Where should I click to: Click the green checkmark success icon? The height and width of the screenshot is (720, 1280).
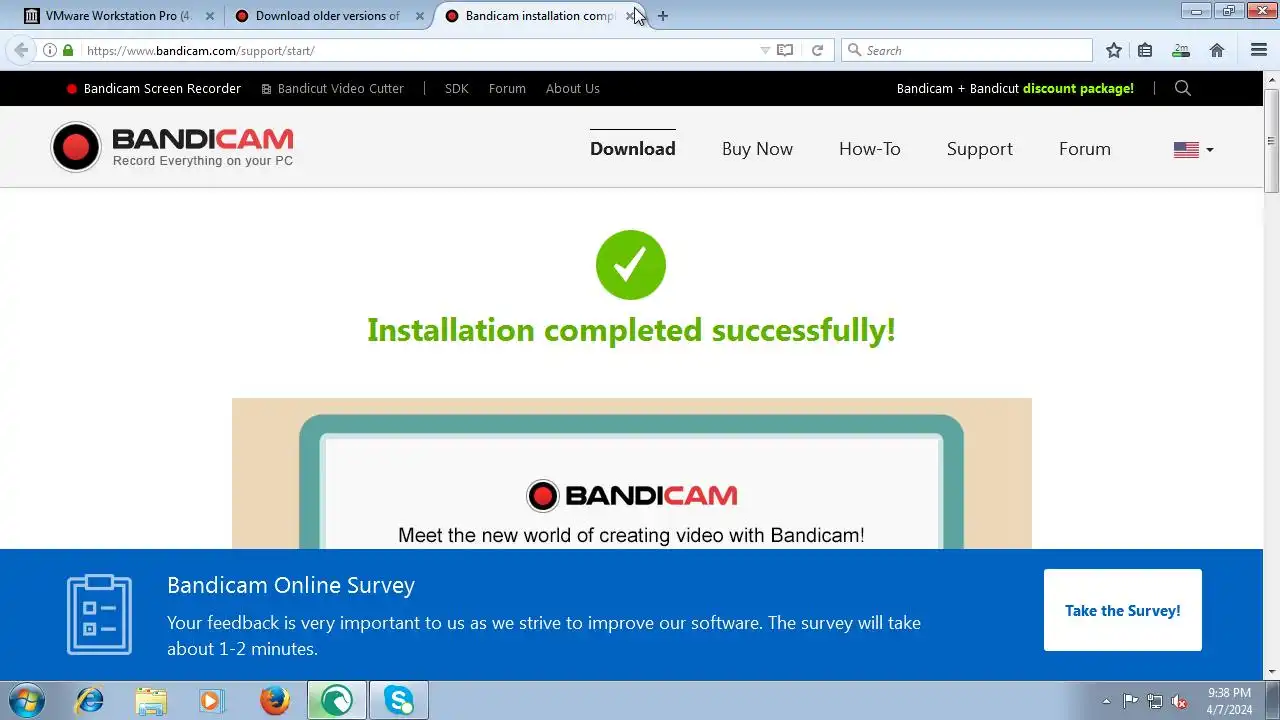[631, 265]
